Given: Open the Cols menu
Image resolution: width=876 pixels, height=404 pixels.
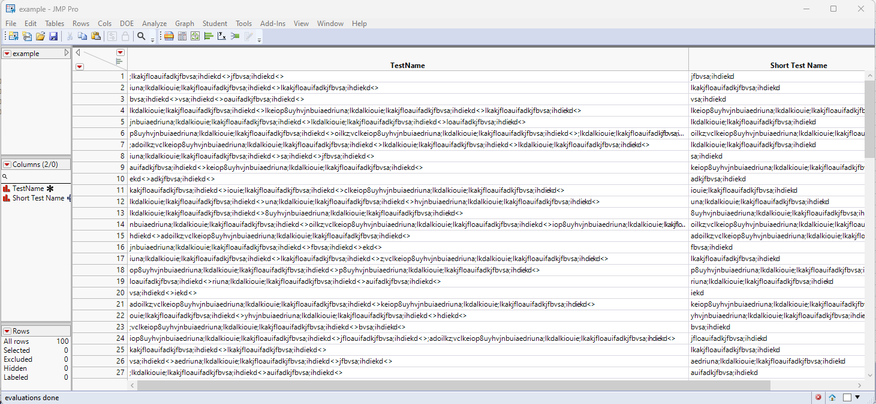Looking at the screenshot, I should [104, 23].
